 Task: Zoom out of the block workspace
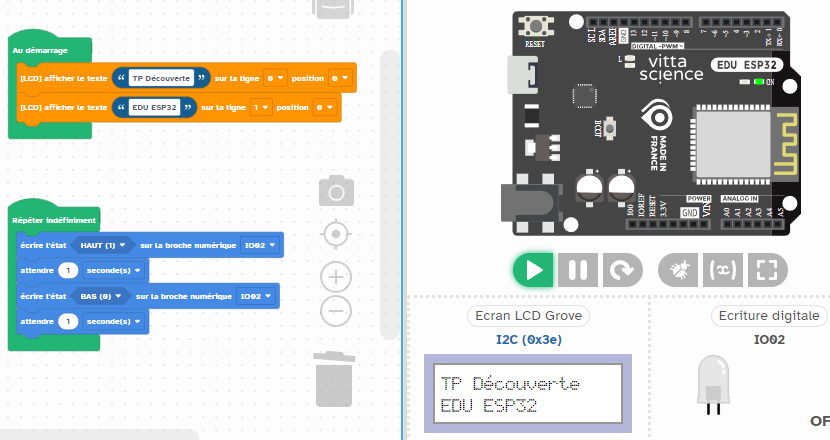tap(336, 310)
